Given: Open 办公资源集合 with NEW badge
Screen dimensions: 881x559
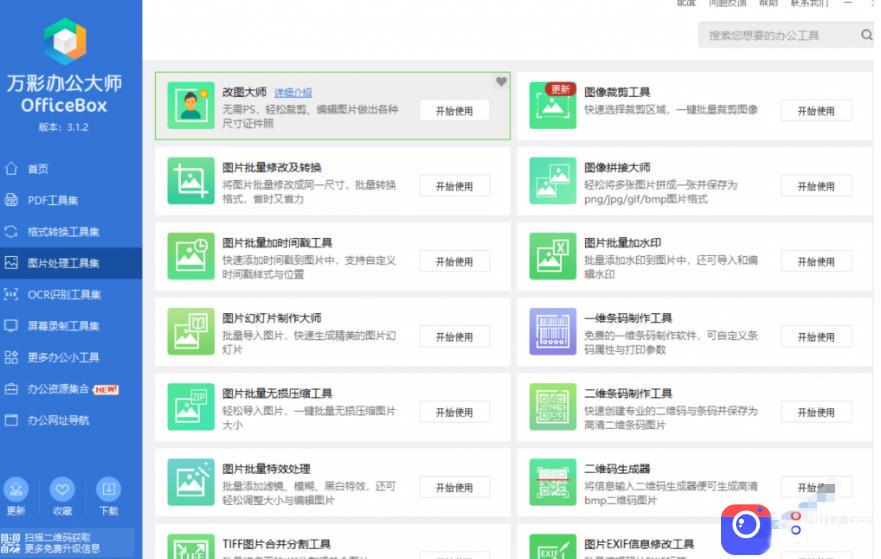Looking at the screenshot, I should pos(71,389).
